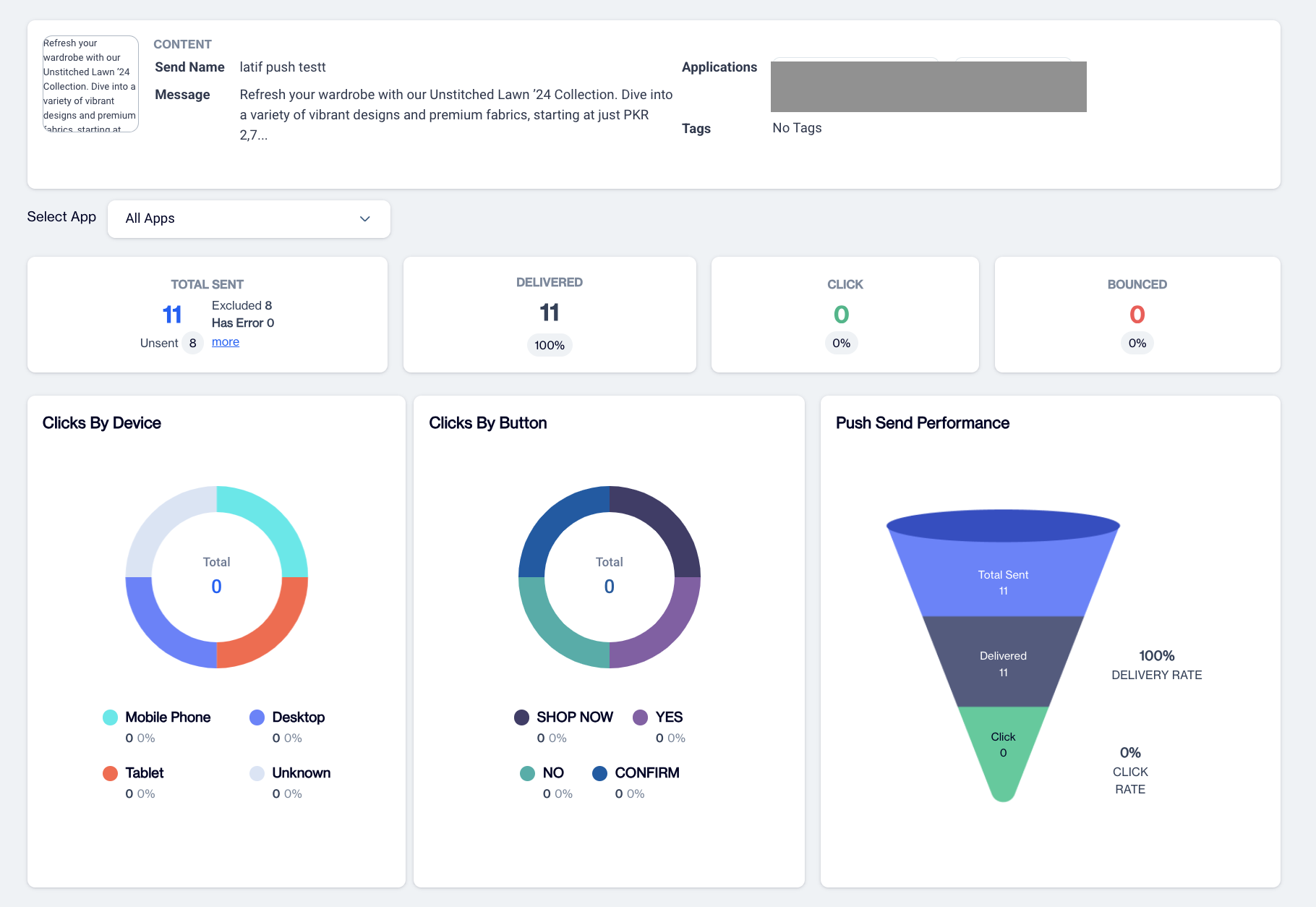
Task: Click Delivered funnel segment
Action: [x=1003, y=662]
